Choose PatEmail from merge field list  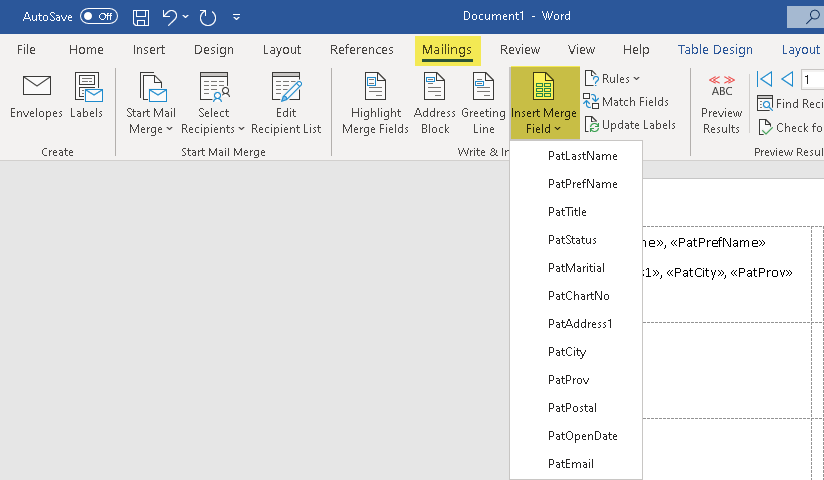(x=571, y=464)
